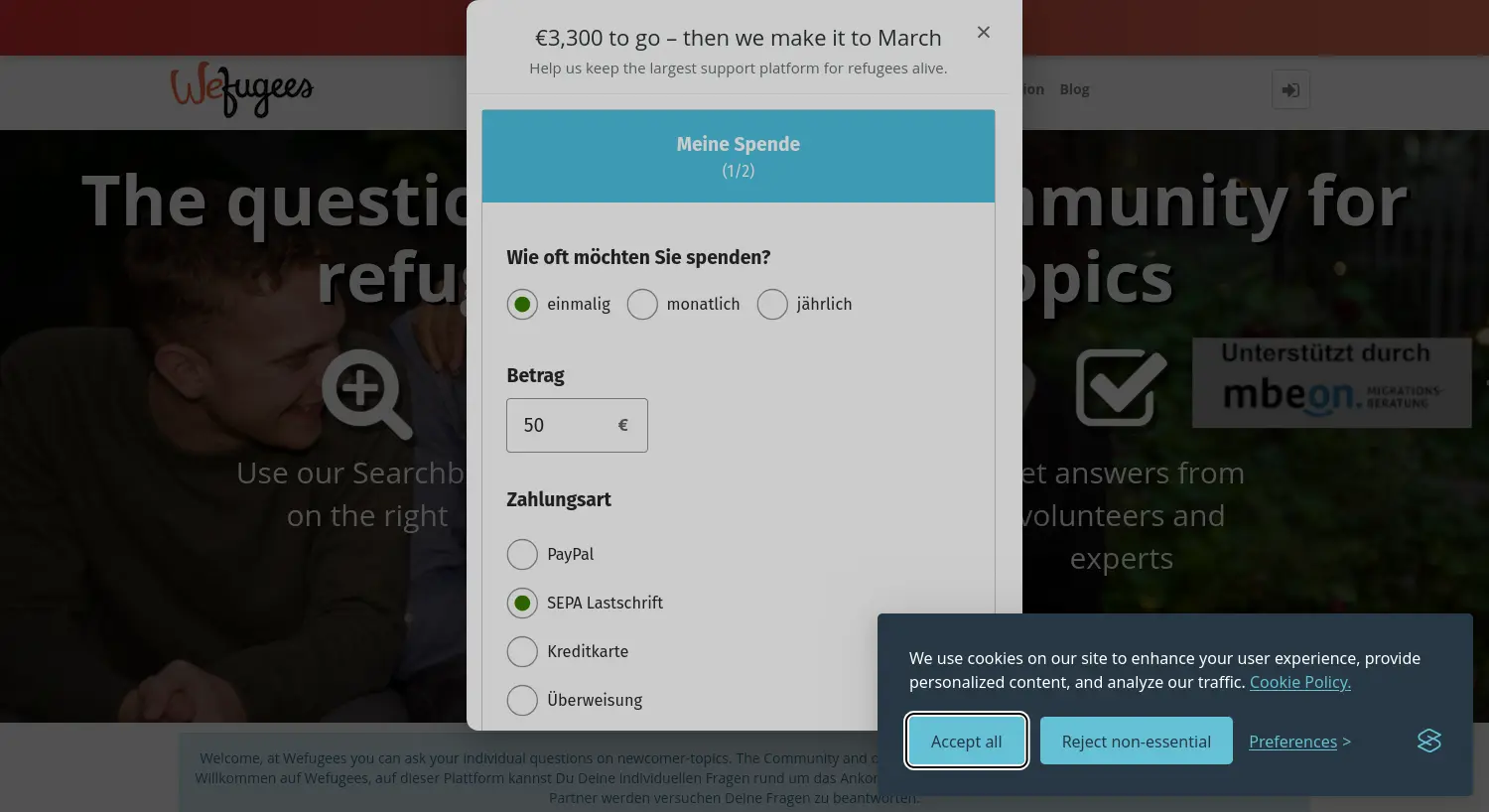Reject non-essential cookies
The height and width of the screenshot is (812, 1489).
tap(1136, 741)
